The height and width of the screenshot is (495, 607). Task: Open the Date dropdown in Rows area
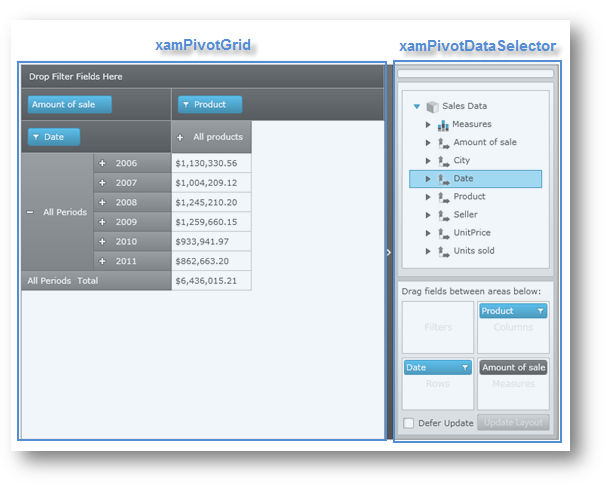[465, 367]
